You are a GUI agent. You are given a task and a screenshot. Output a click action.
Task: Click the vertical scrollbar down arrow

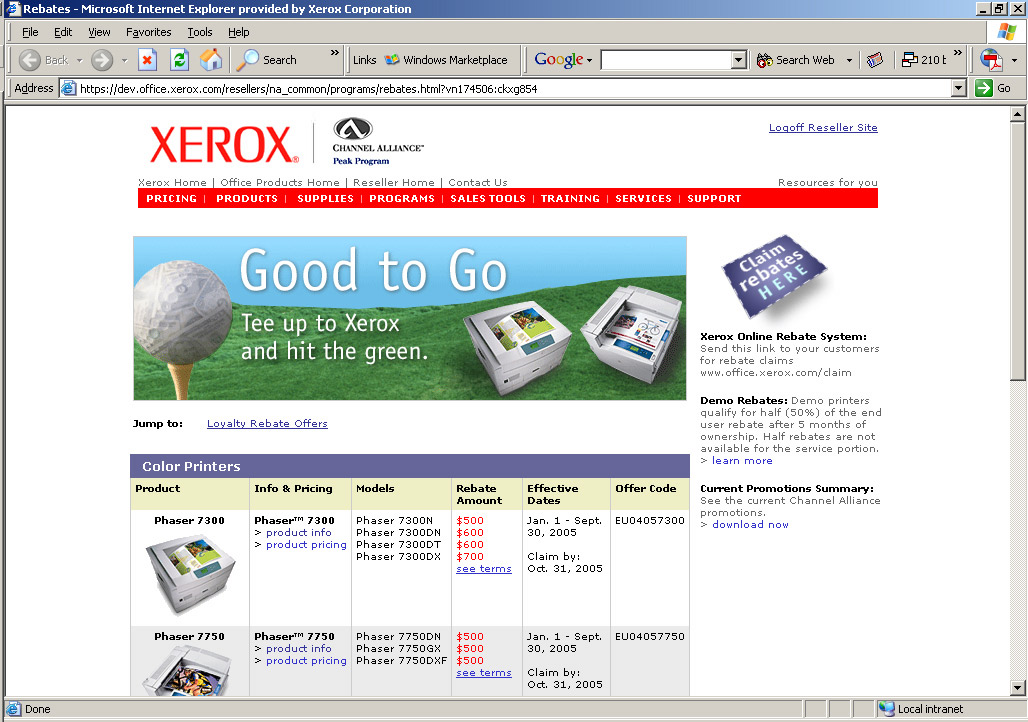1017,688
